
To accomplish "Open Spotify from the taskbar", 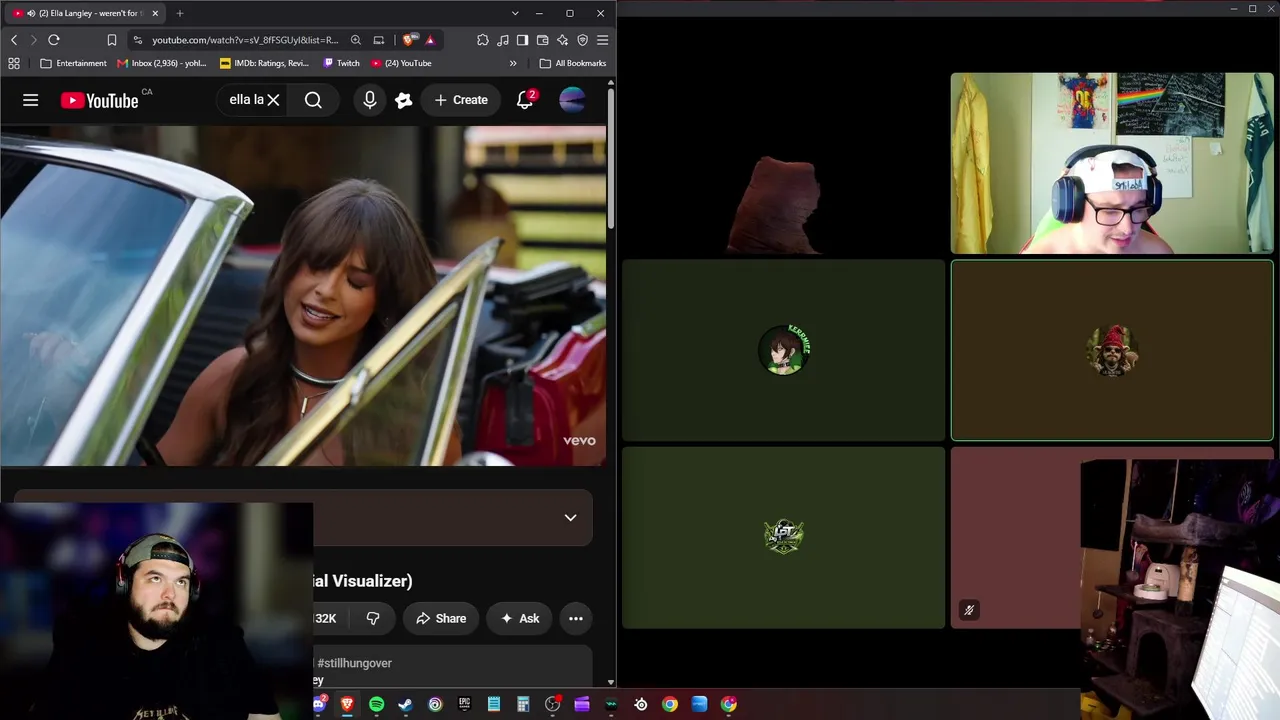I will click(376, 704).
